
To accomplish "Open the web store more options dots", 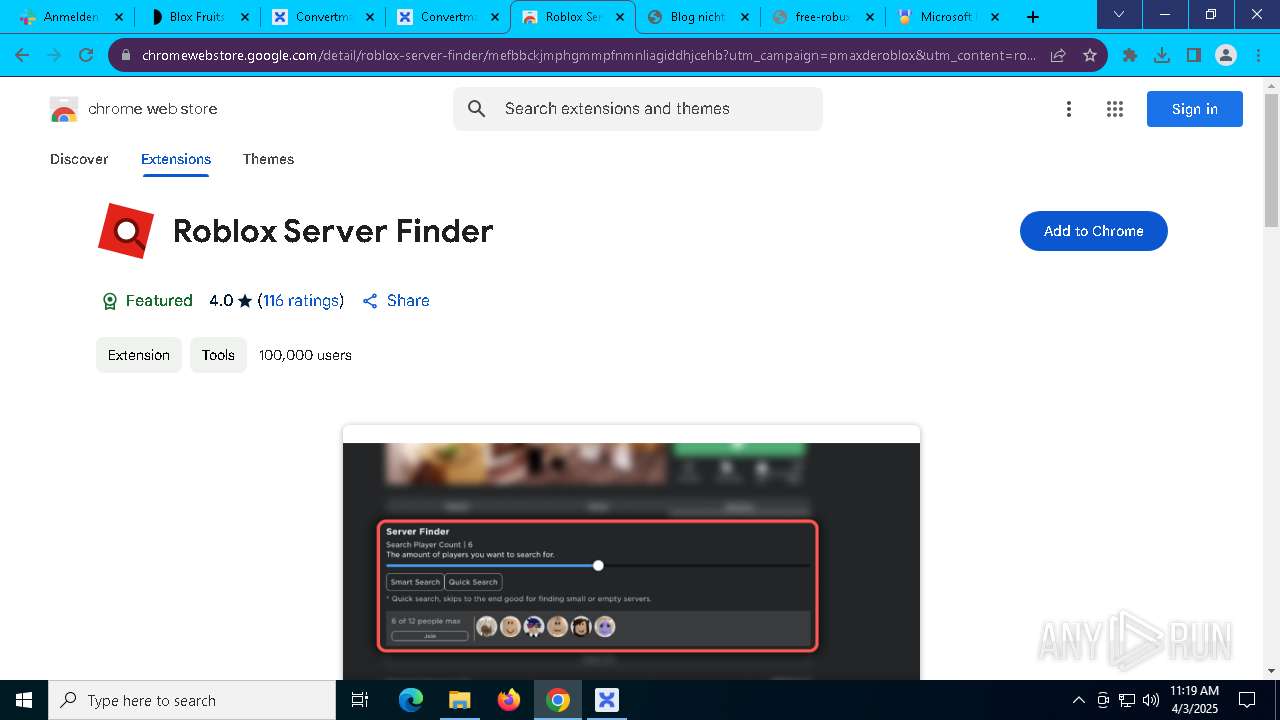I will pos(1069,109).
